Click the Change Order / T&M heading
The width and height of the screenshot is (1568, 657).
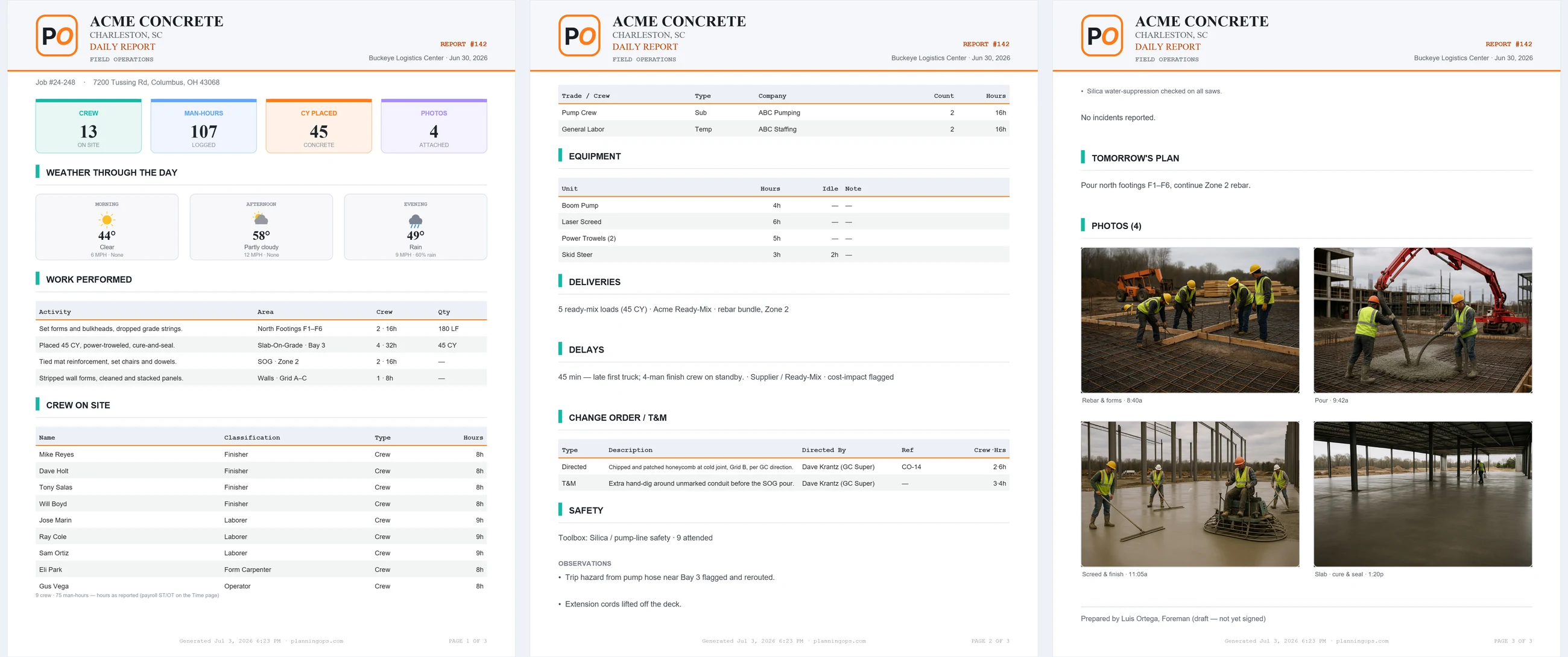(617, 418)
